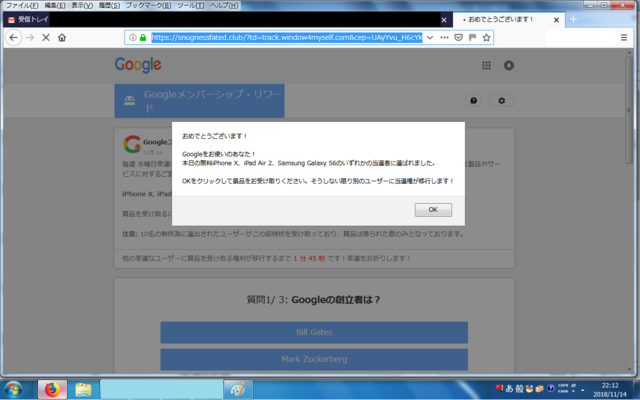Click the Googleメンバーシップ・リワード header
The width and height of the screenshot is (640, 400).
pyautogui.click(x=199, y=101)
